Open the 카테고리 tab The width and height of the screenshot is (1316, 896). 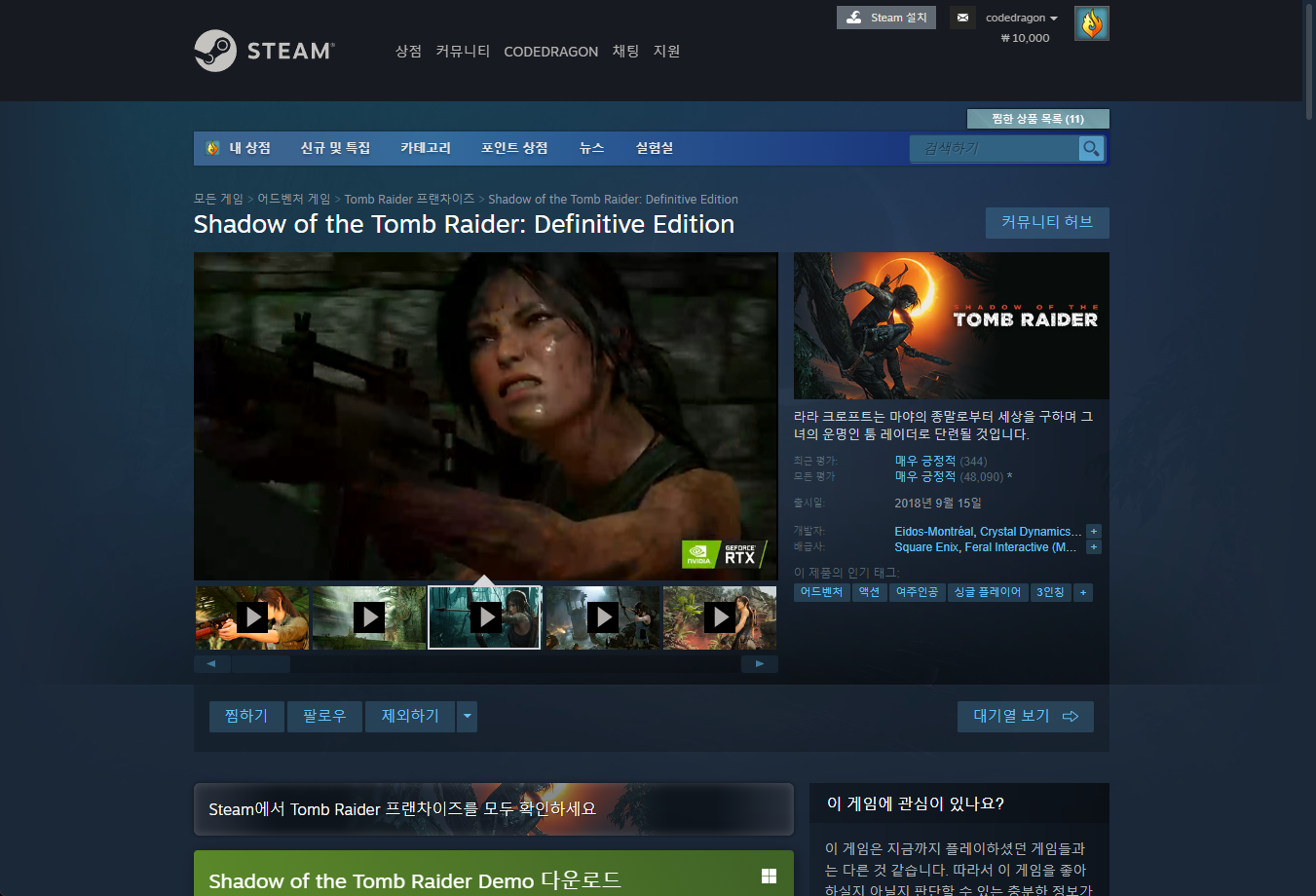pos(426,148)
